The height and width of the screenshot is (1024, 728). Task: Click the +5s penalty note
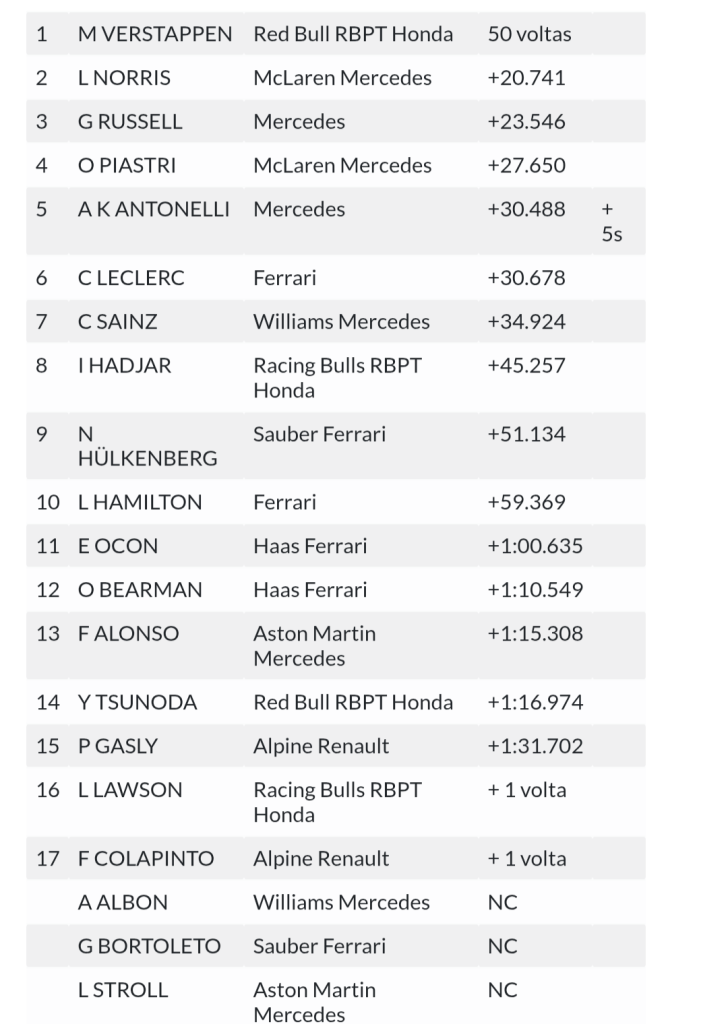[x=611, y=222]
